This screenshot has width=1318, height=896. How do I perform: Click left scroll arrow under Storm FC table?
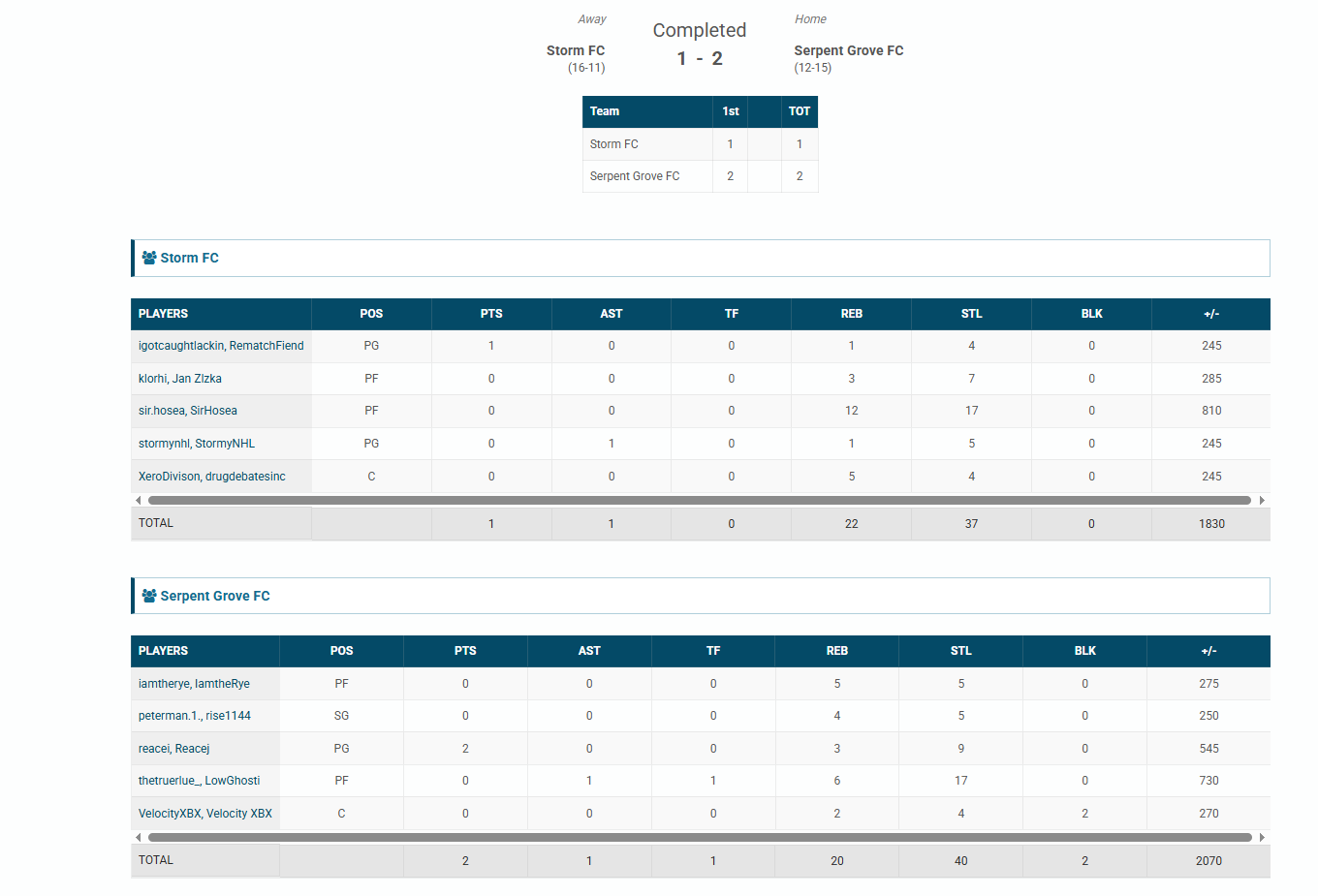(139, 501)
